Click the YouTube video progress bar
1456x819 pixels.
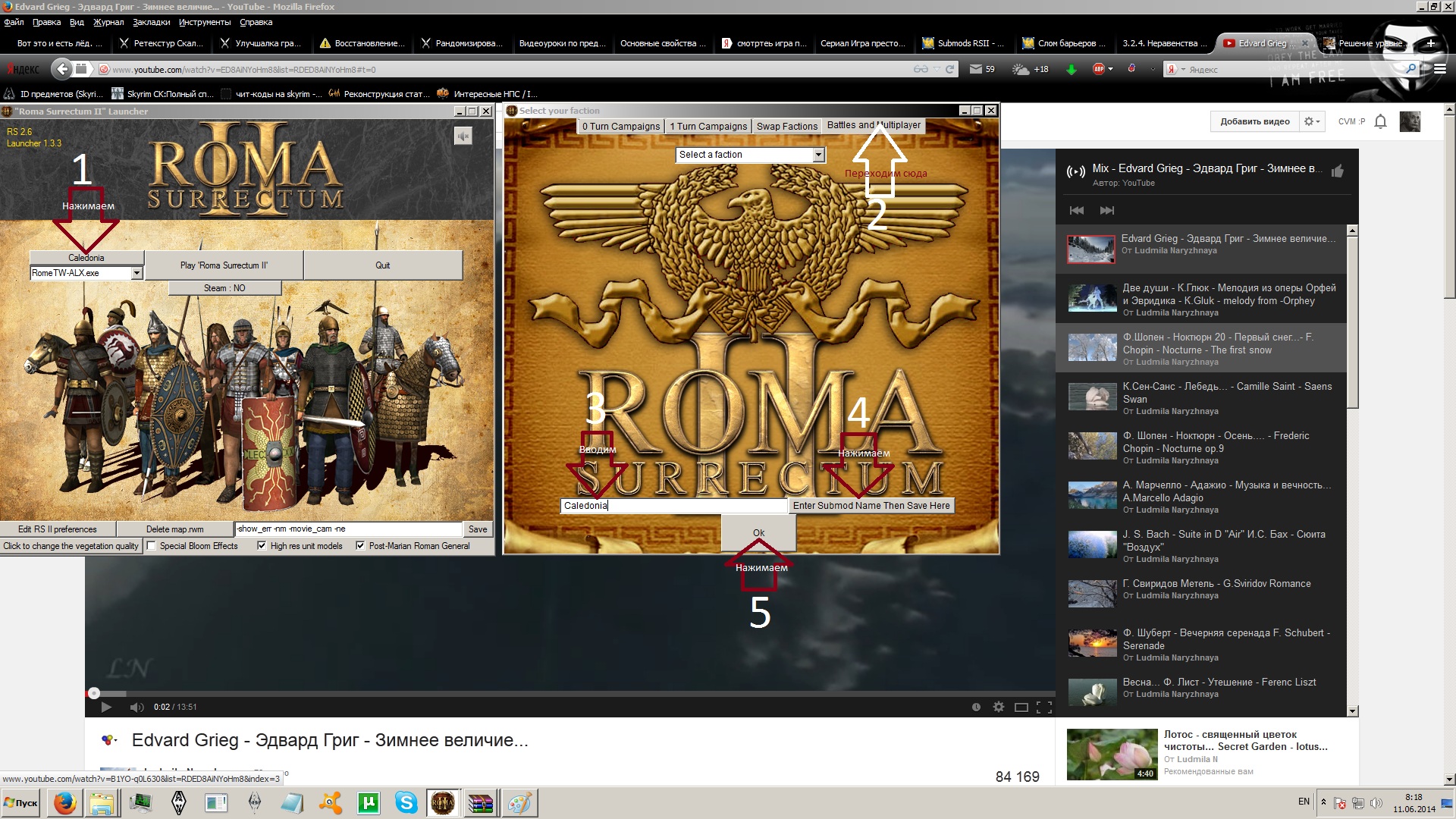point(570,693)
